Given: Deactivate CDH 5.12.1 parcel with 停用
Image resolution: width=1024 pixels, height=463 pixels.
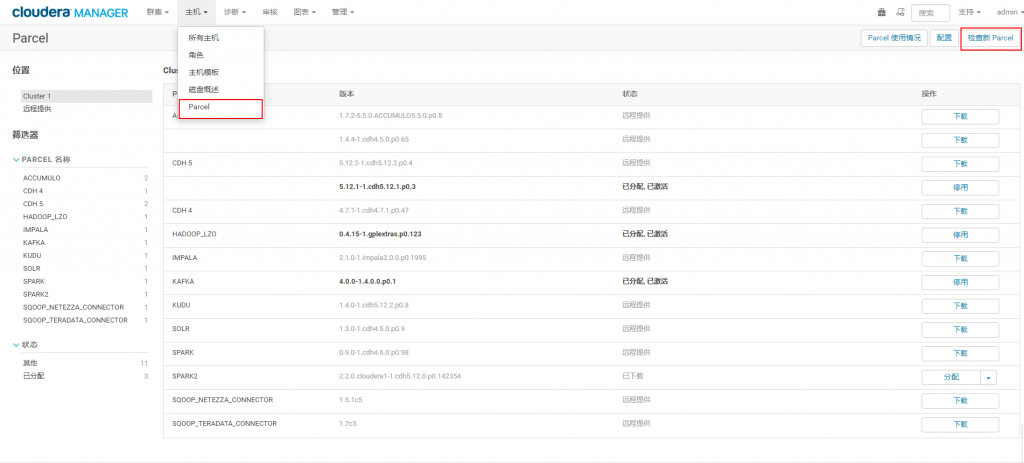Looking at the screenshot, I should pos(960,188).
